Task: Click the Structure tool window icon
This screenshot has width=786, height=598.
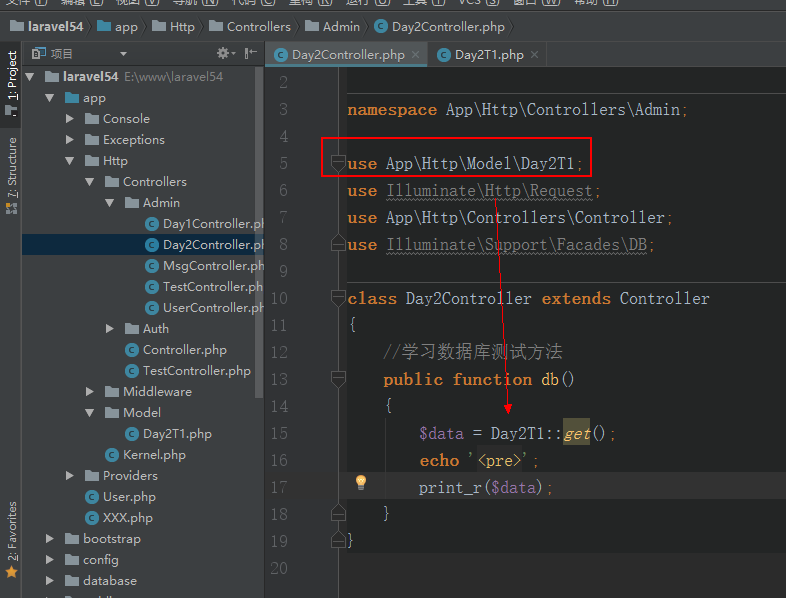Action: coord(11,209)
